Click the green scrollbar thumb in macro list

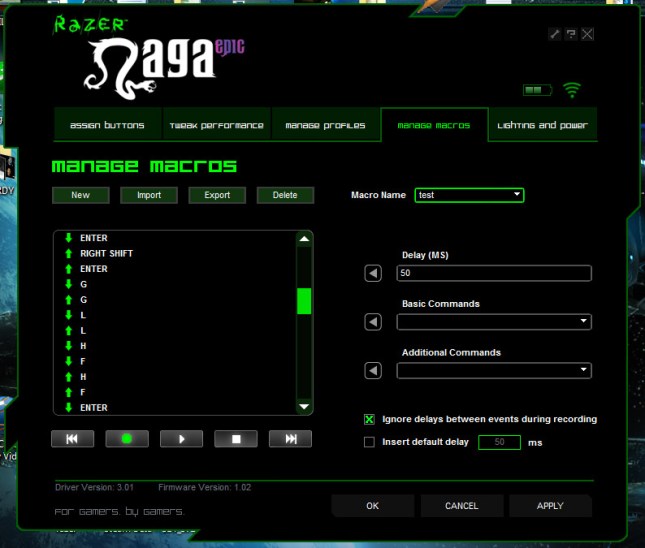[304, 301]
